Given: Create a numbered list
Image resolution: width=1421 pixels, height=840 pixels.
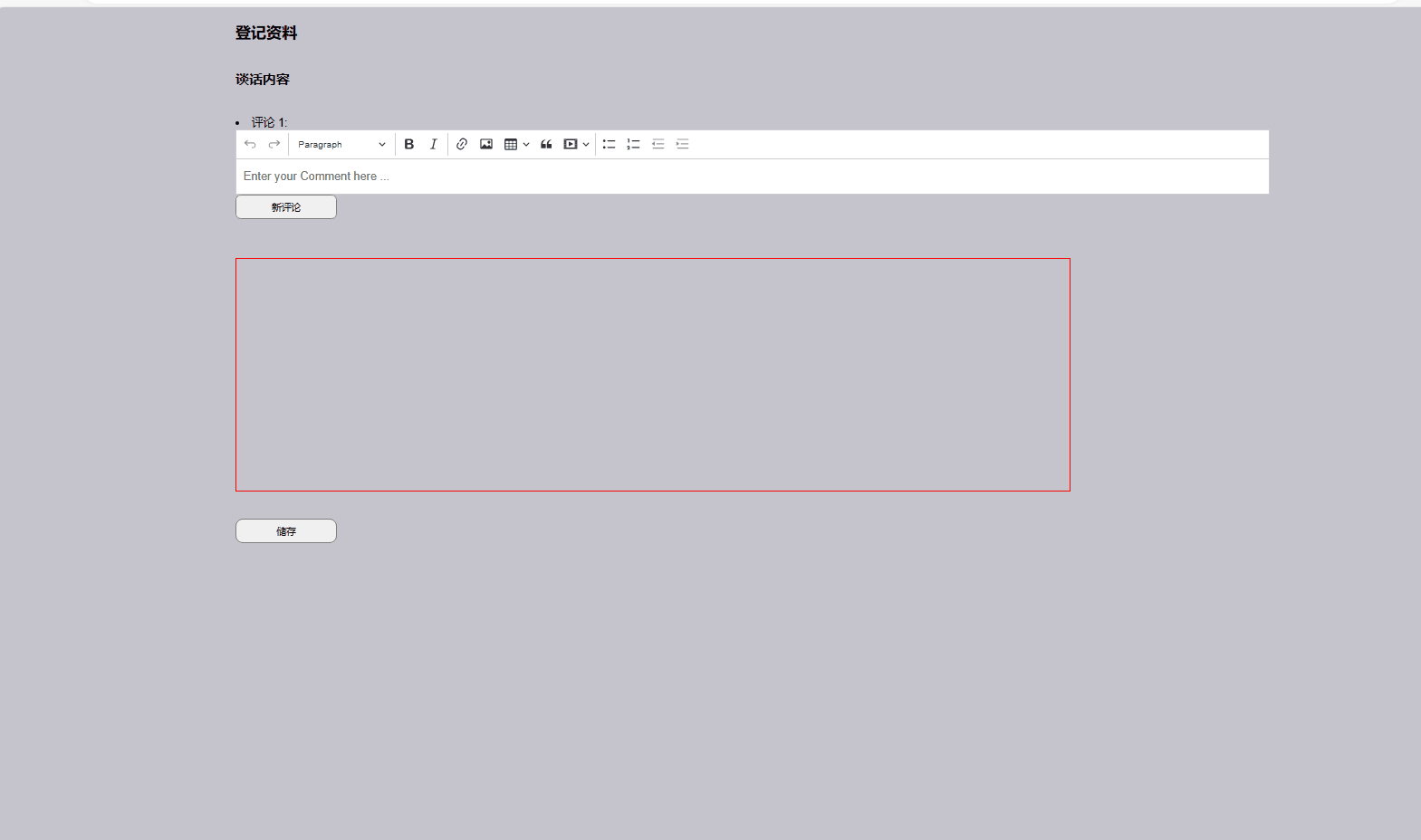Looking at the screenshot, I should 633,144.
